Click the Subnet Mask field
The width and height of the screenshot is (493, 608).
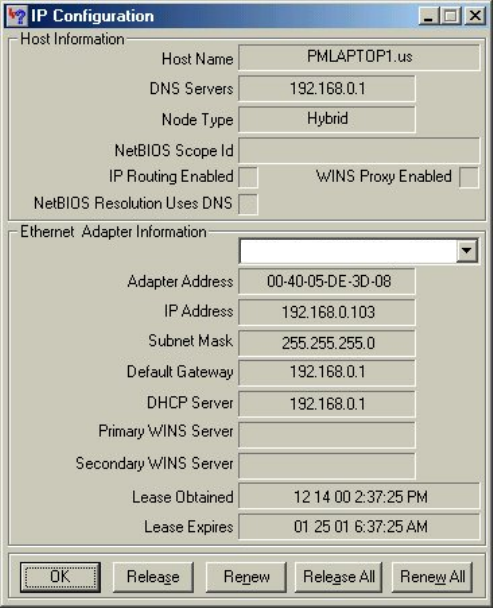point(327,343)
